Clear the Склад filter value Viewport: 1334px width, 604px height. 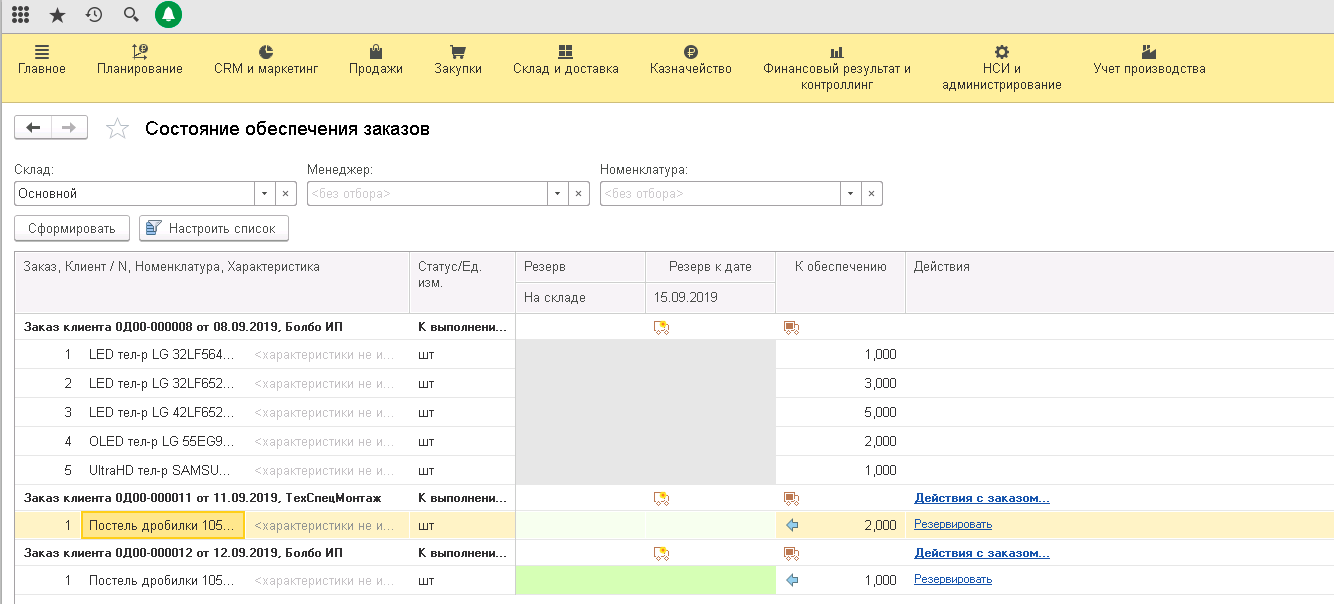pos(285,194)
